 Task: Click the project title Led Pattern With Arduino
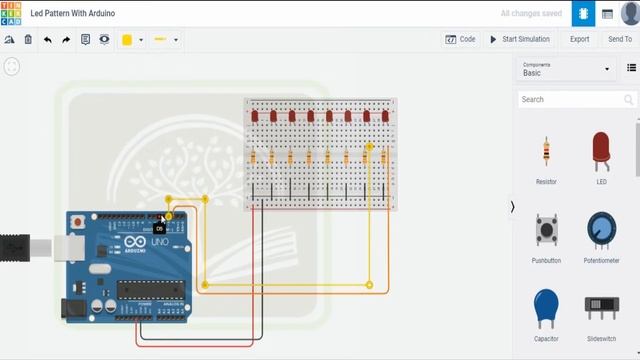click(x=73, y=13)
